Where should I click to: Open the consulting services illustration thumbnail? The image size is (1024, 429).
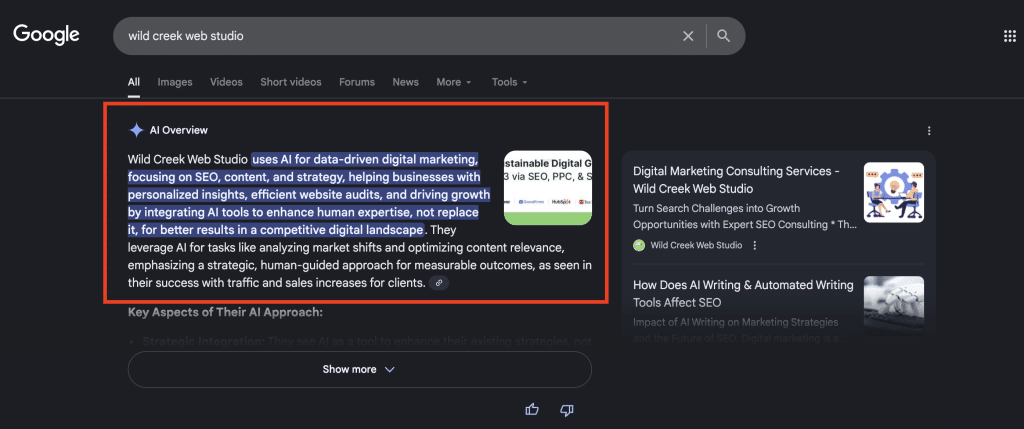[893, 193]
